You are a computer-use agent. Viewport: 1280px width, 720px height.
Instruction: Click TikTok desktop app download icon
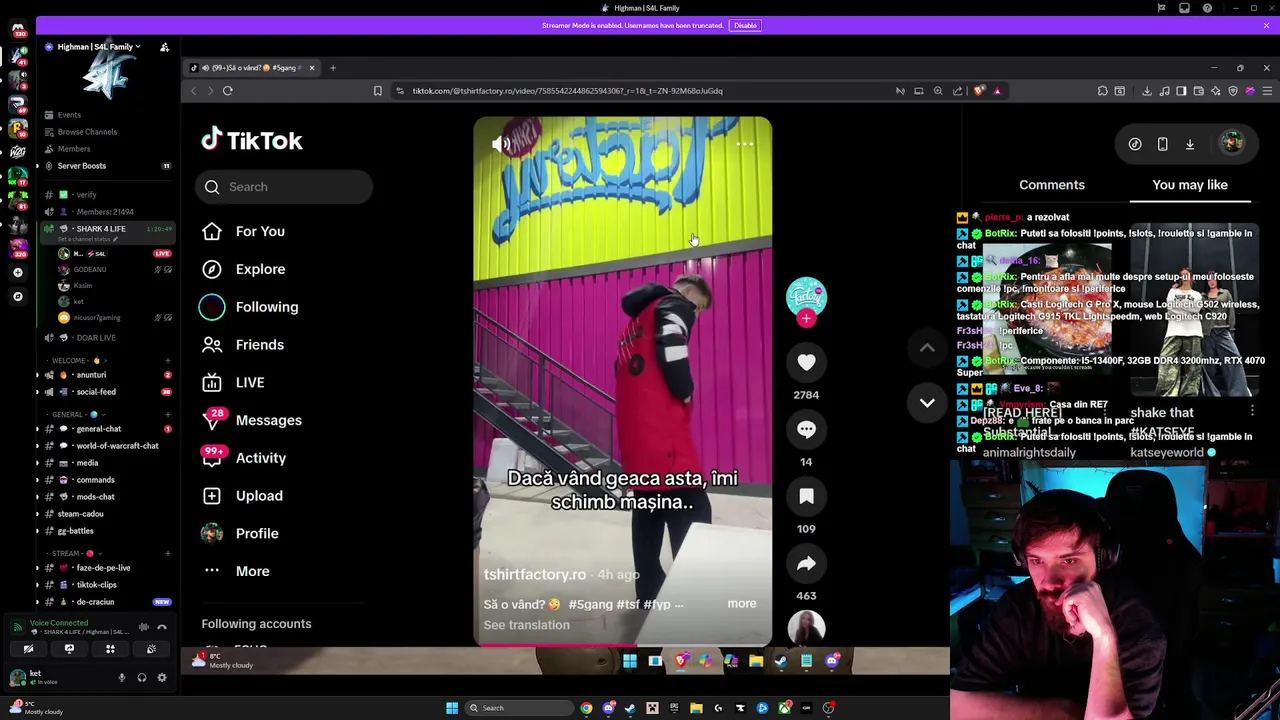tap(1190, 144)
